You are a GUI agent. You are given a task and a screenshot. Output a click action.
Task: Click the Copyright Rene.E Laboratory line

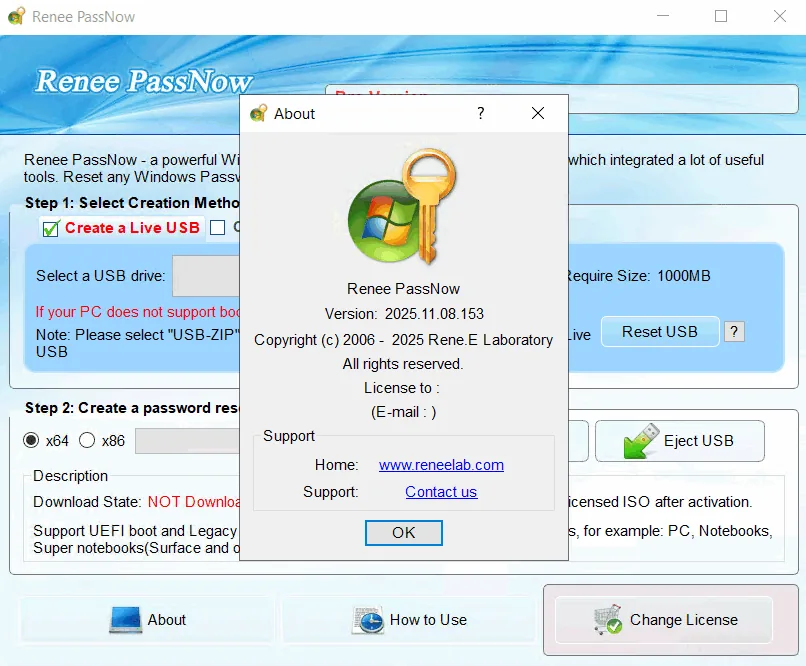(x=404, y=340)
